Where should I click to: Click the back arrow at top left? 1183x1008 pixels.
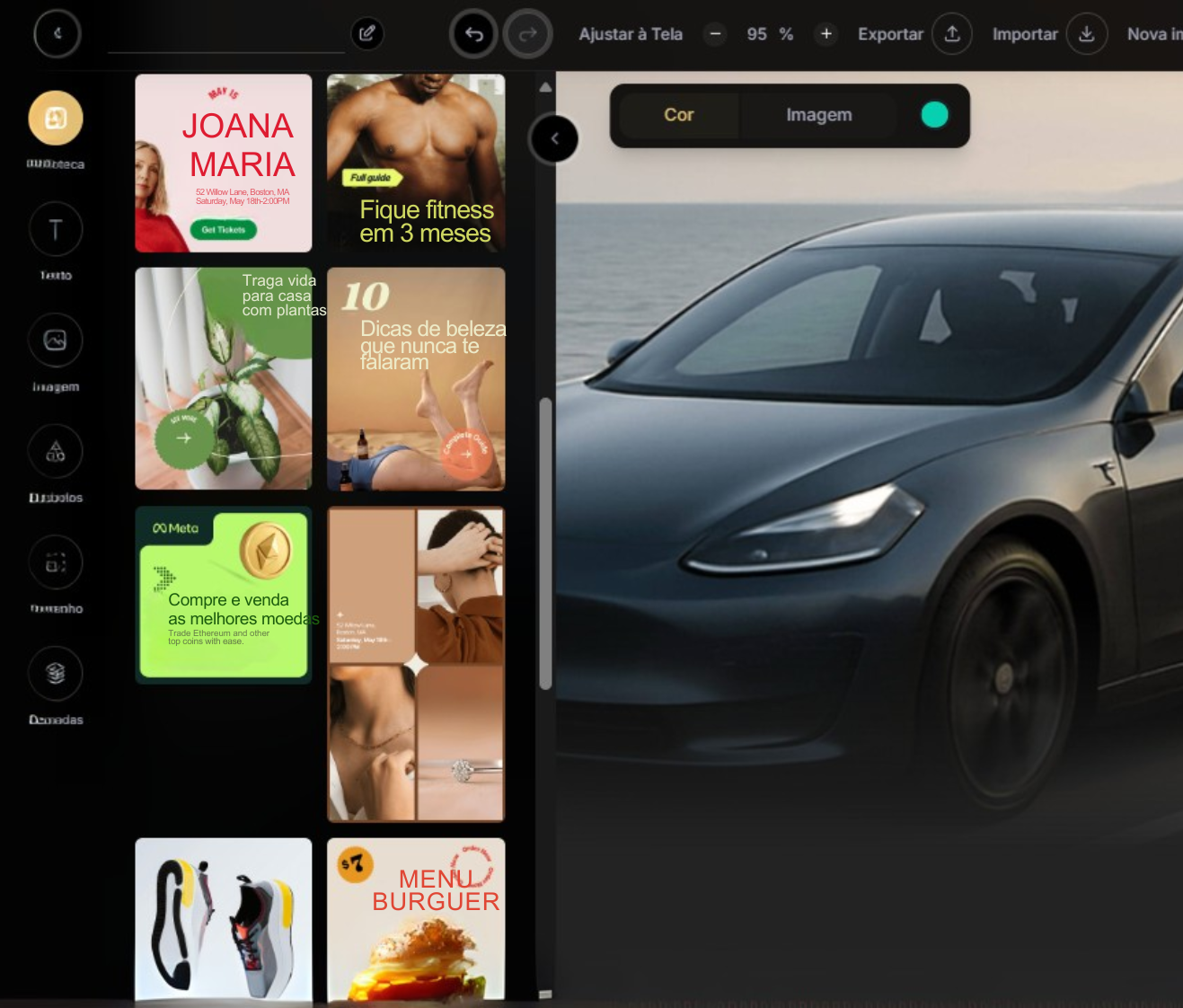pos(57,32)
